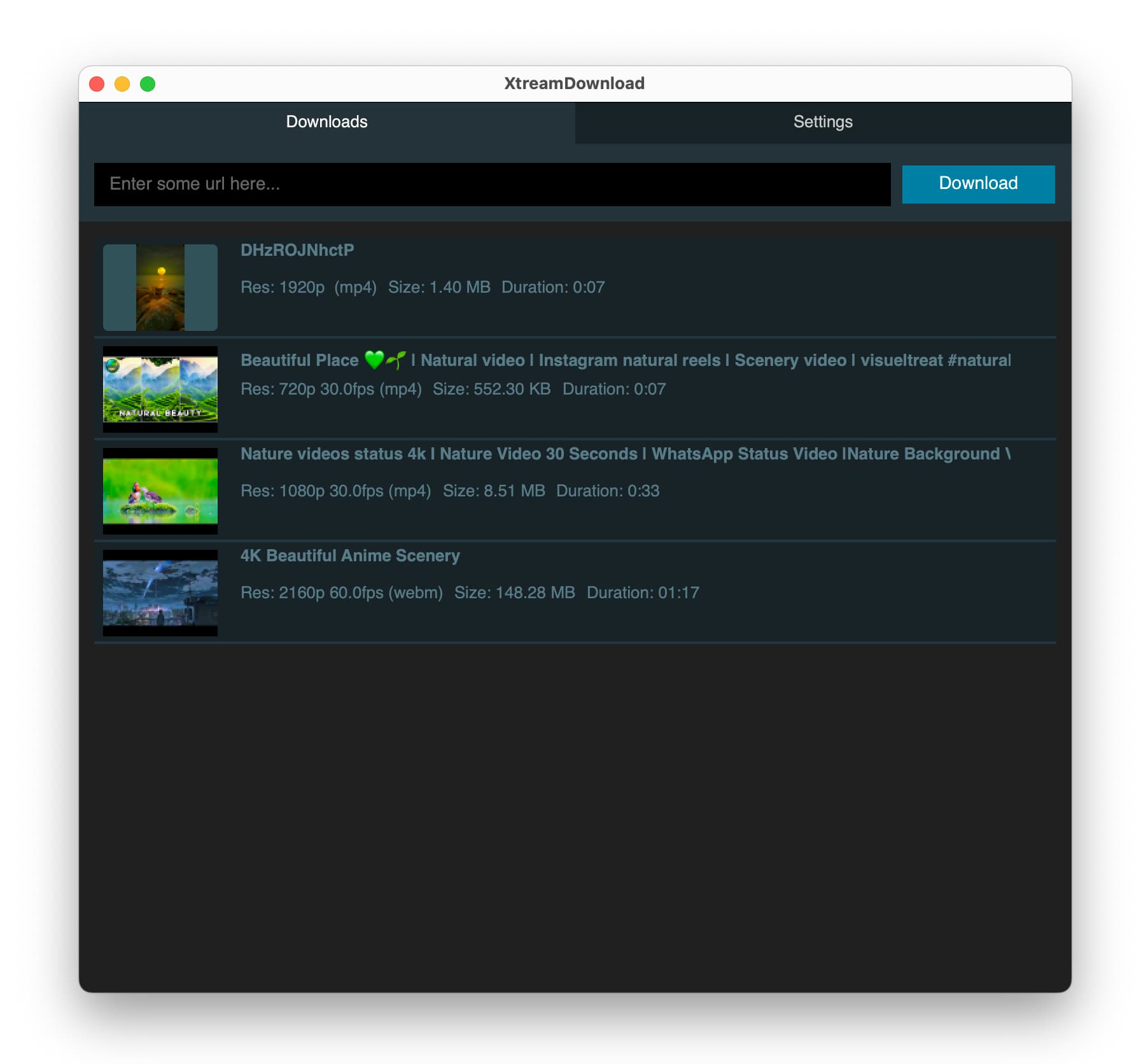Image resolution: width=1148 pixels, height=1064 pixels.
Task: Open the anime scenery video thumbnail
Action: (160, 593)
